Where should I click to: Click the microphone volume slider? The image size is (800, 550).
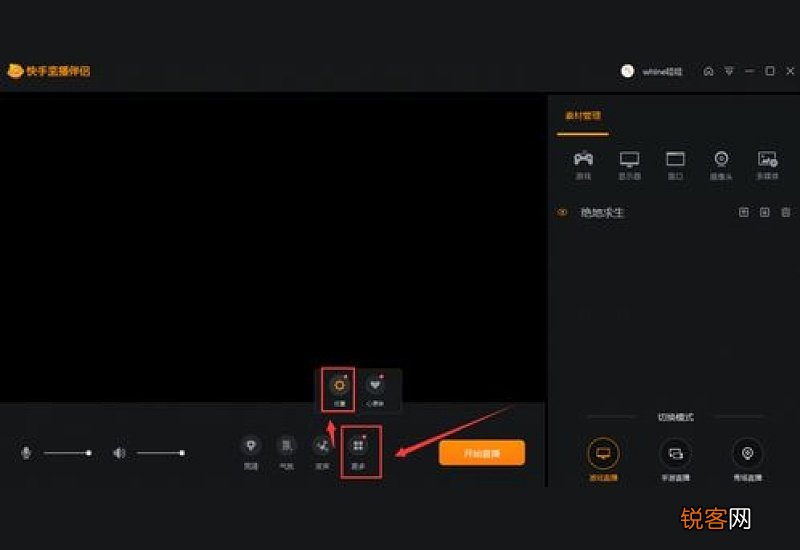click(x=67, y=453)
